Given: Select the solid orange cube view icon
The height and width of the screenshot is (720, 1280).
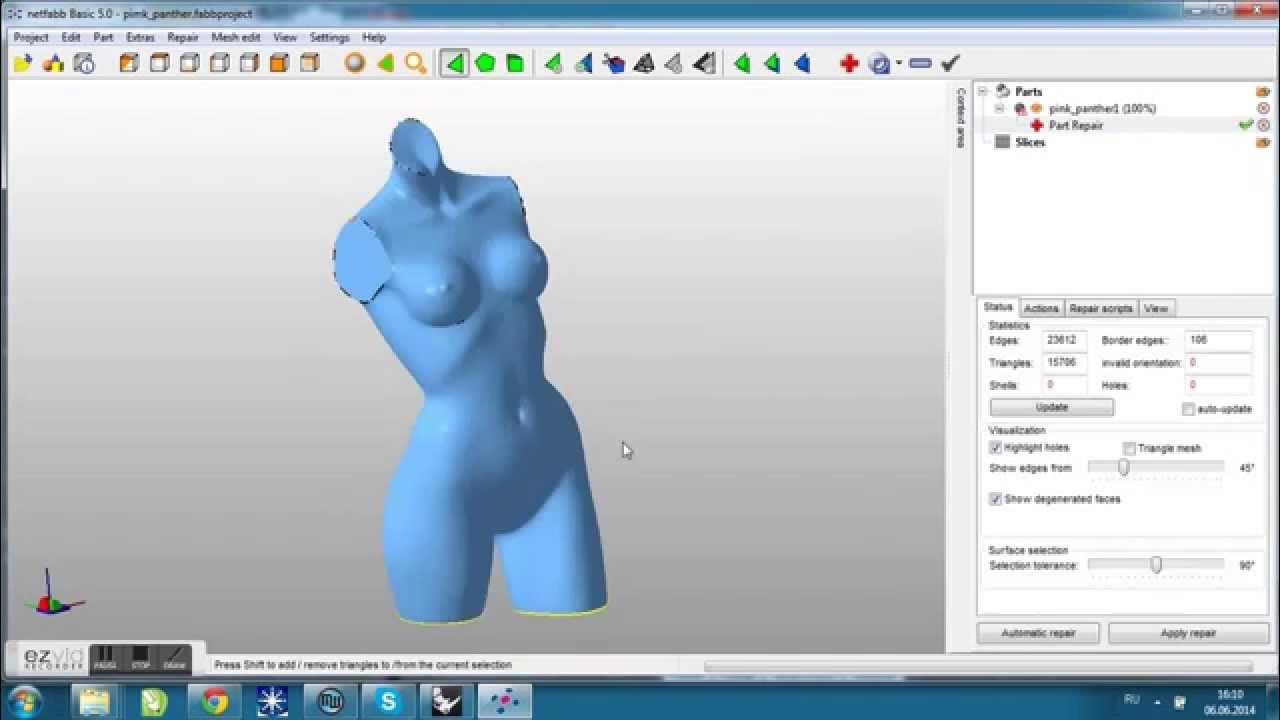Looking at the screenshot, I should click(x=279, y=64).
